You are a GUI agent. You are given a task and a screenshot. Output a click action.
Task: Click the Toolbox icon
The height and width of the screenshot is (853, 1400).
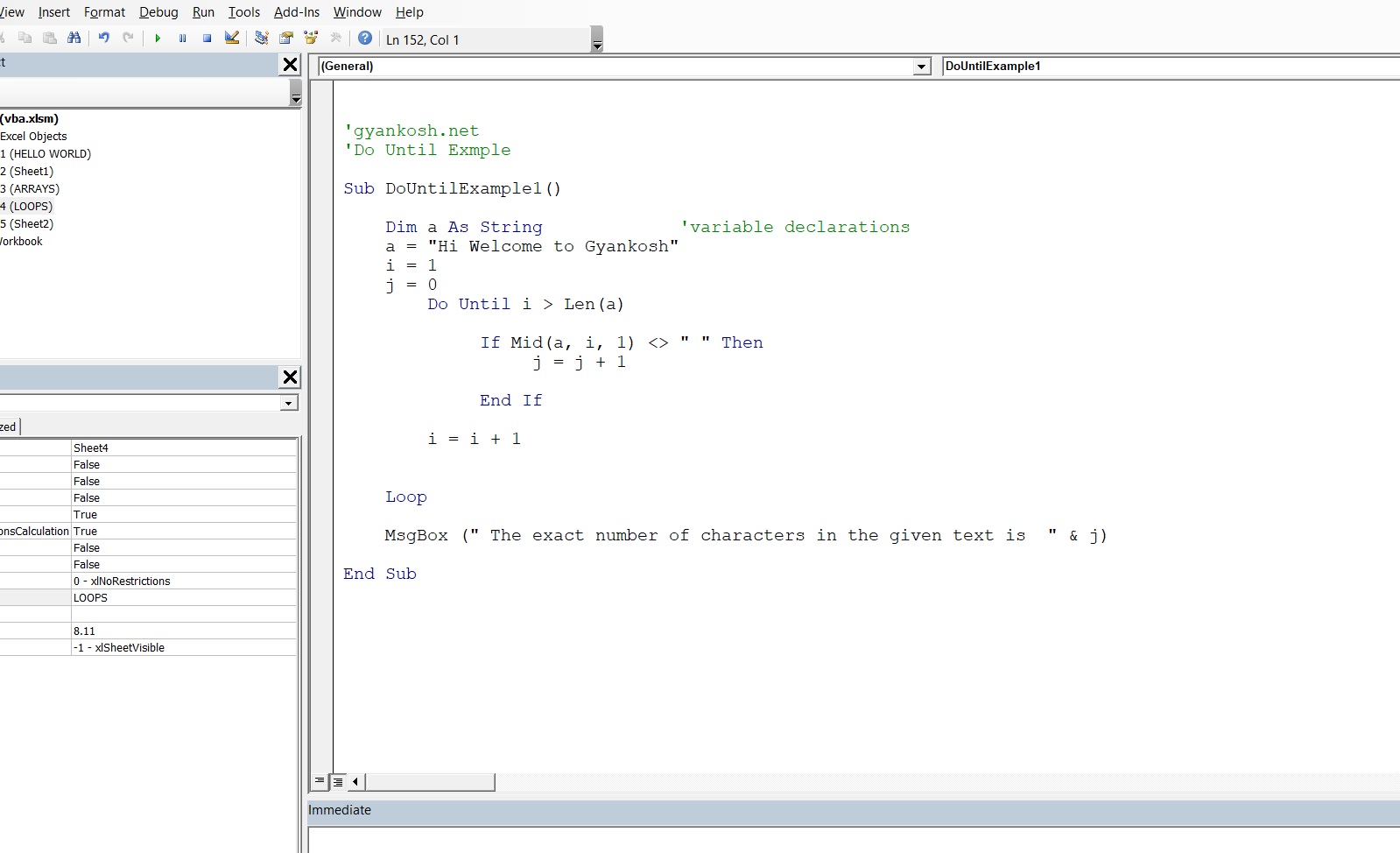(x=336, y=39)
